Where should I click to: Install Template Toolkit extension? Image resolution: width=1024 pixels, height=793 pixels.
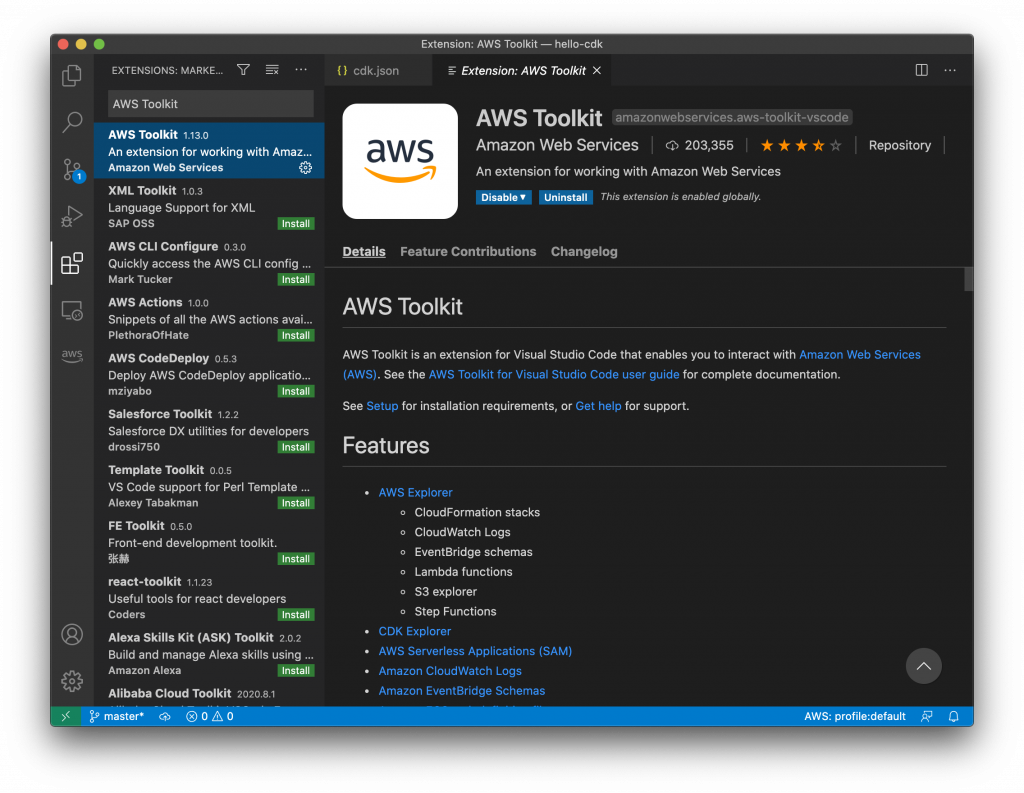pyautogui.click(x=296, y=503)
